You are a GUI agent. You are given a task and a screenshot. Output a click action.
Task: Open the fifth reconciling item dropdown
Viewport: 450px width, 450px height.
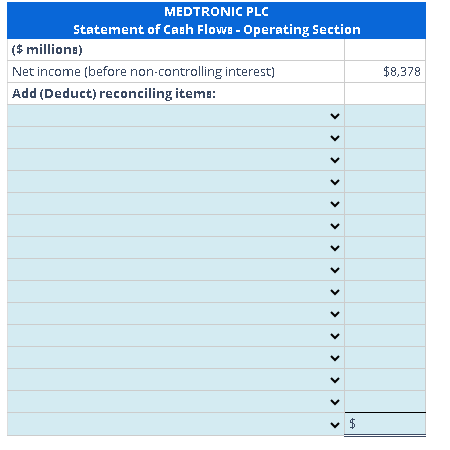176,204
